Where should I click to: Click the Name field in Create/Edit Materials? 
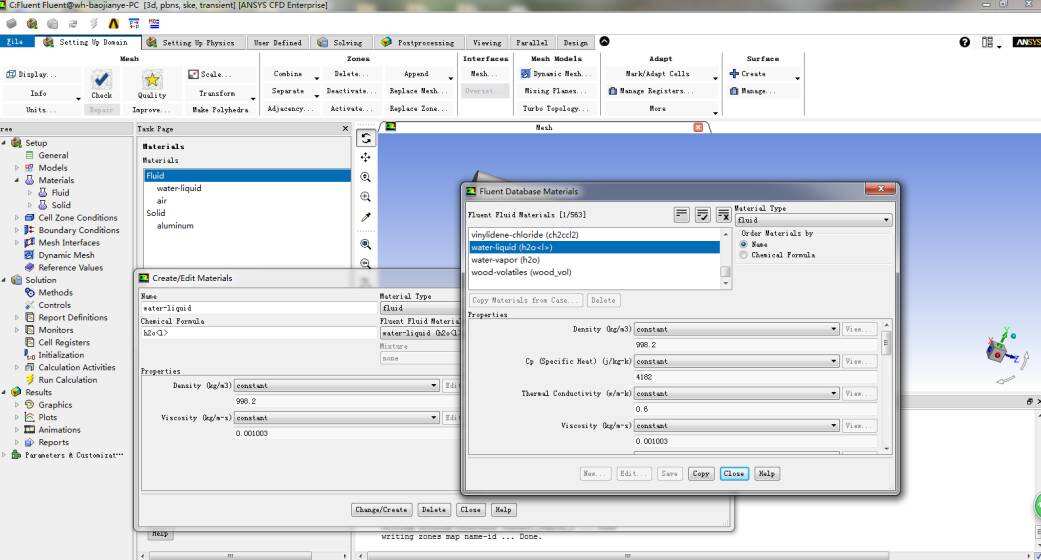tap(259, 308)
